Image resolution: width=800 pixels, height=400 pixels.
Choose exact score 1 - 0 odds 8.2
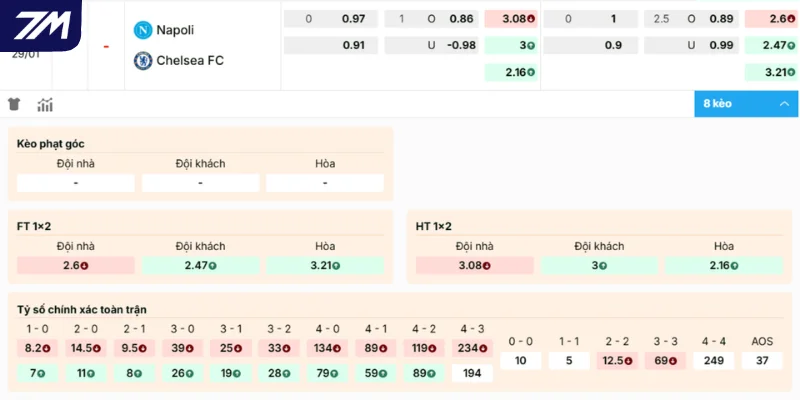pyautogui.click(x=37, y=348)
